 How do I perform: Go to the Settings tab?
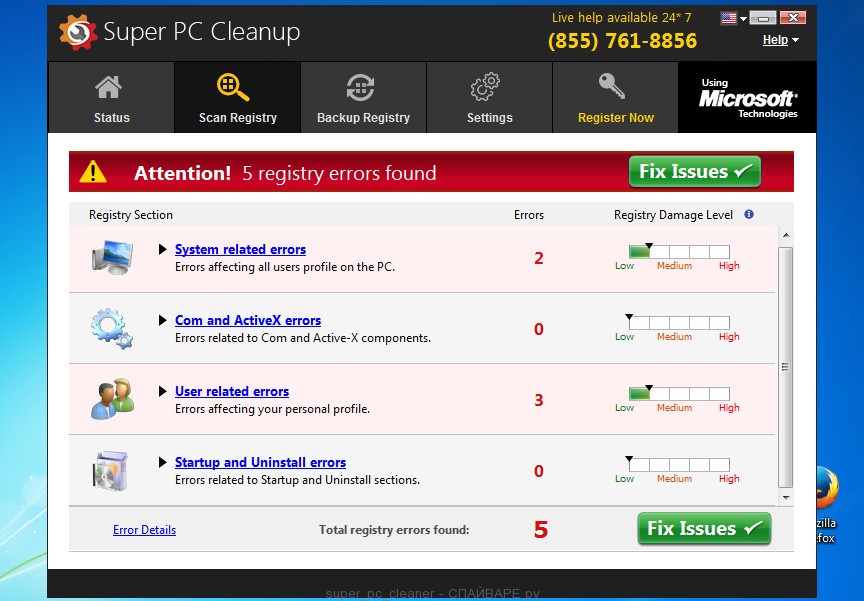click(489, 98)
